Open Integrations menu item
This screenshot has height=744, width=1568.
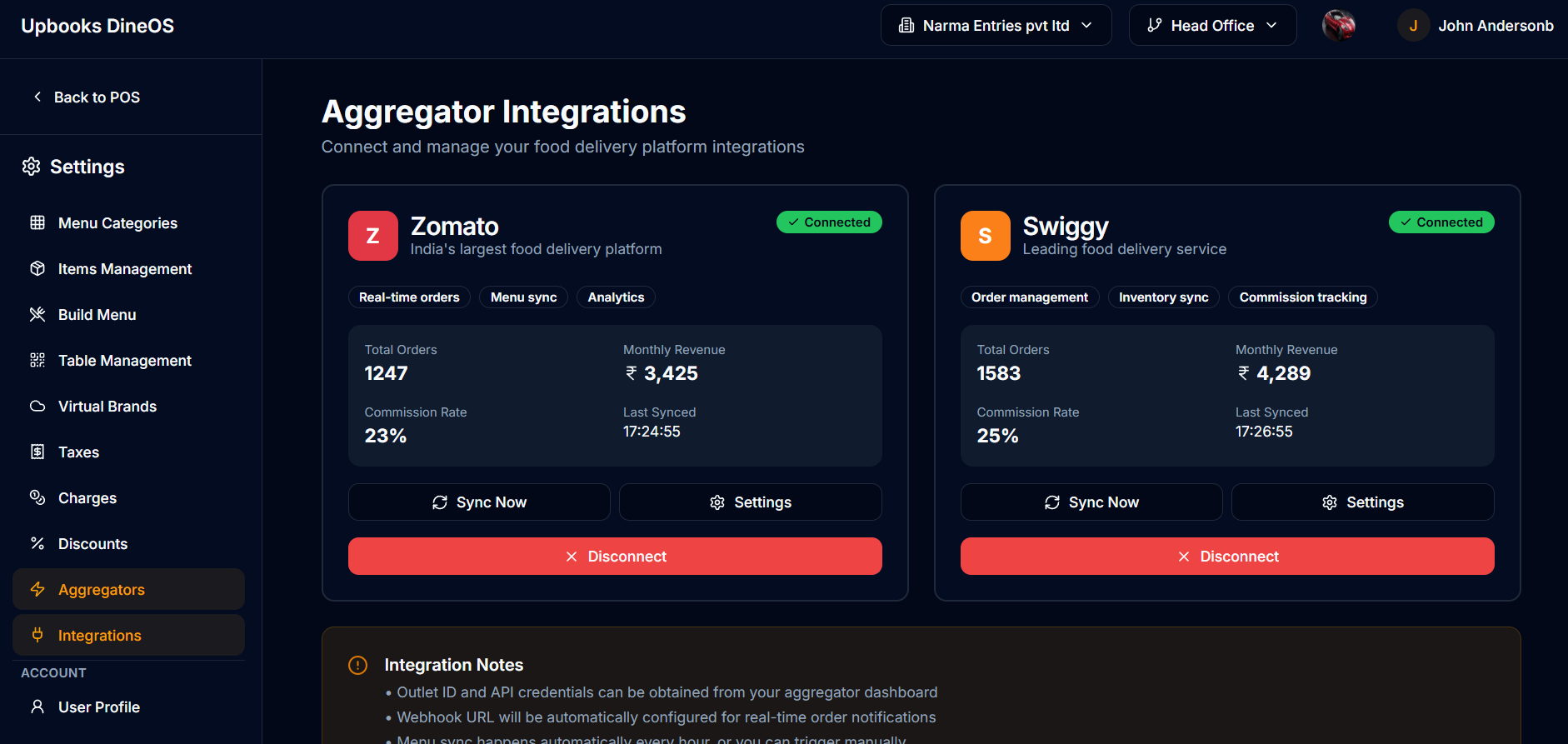click(x=129, y=635)
